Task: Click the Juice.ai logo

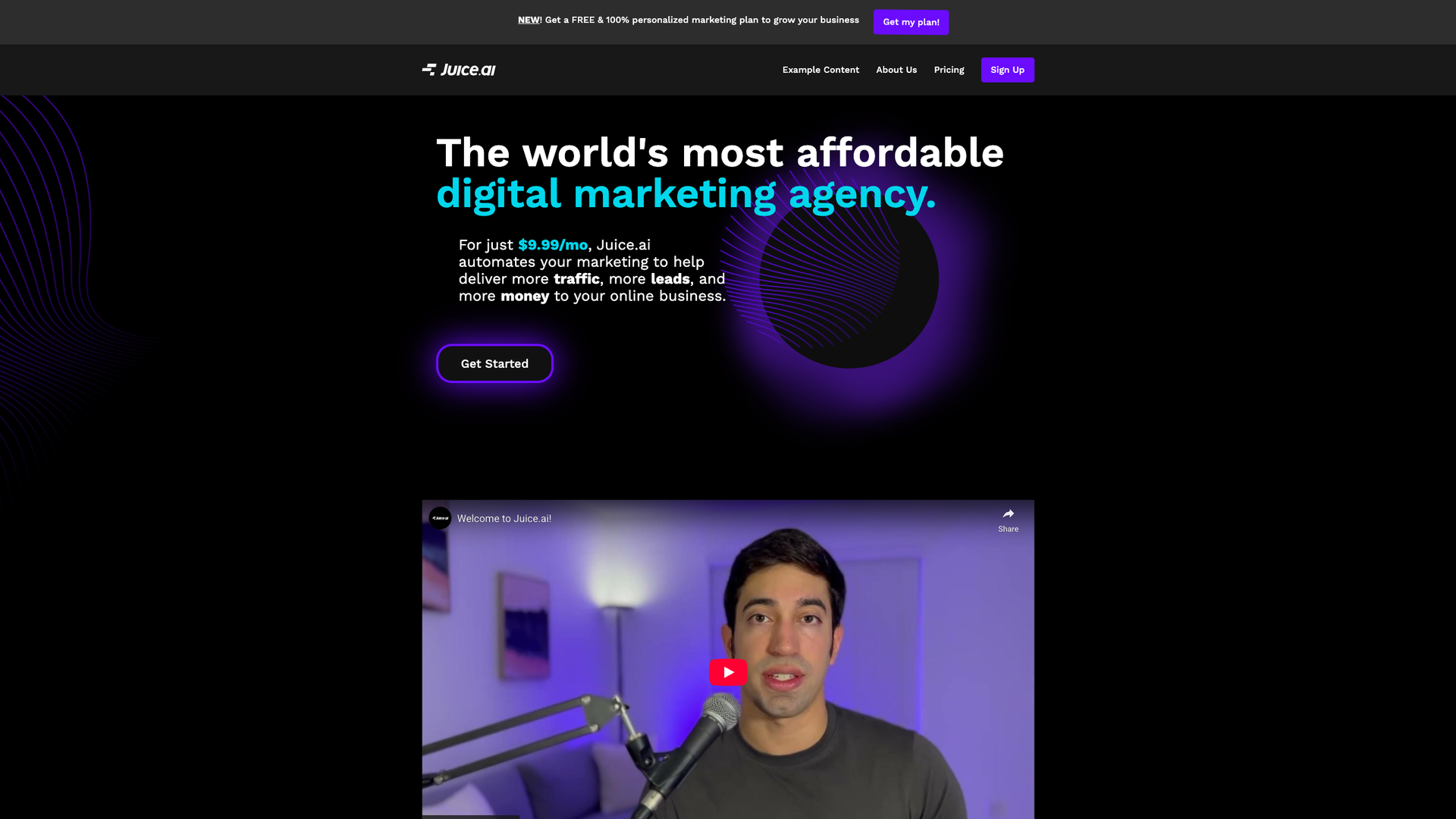Action: tap(459, 70)
